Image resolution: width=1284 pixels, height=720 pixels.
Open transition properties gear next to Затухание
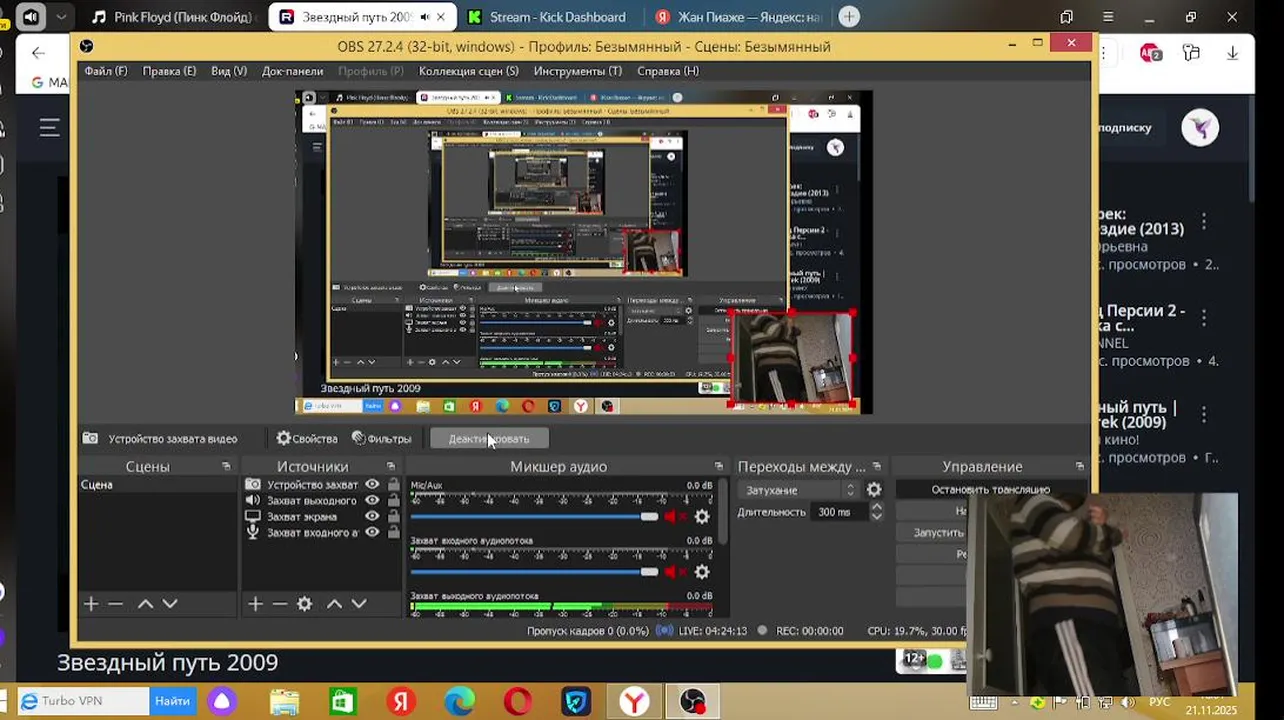[x=874, y=490]
